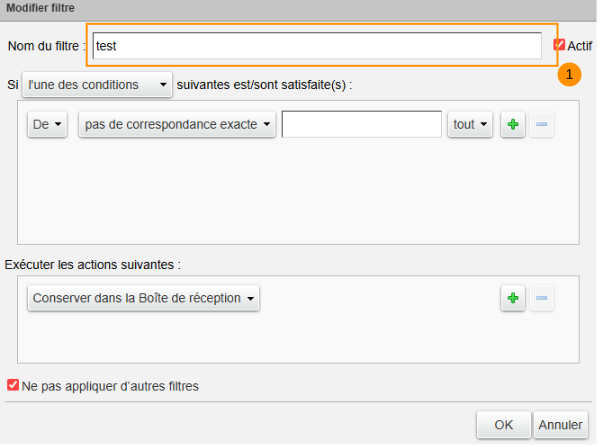
Task: Remove the condition row with the minus icon
Action: (541, 125)
